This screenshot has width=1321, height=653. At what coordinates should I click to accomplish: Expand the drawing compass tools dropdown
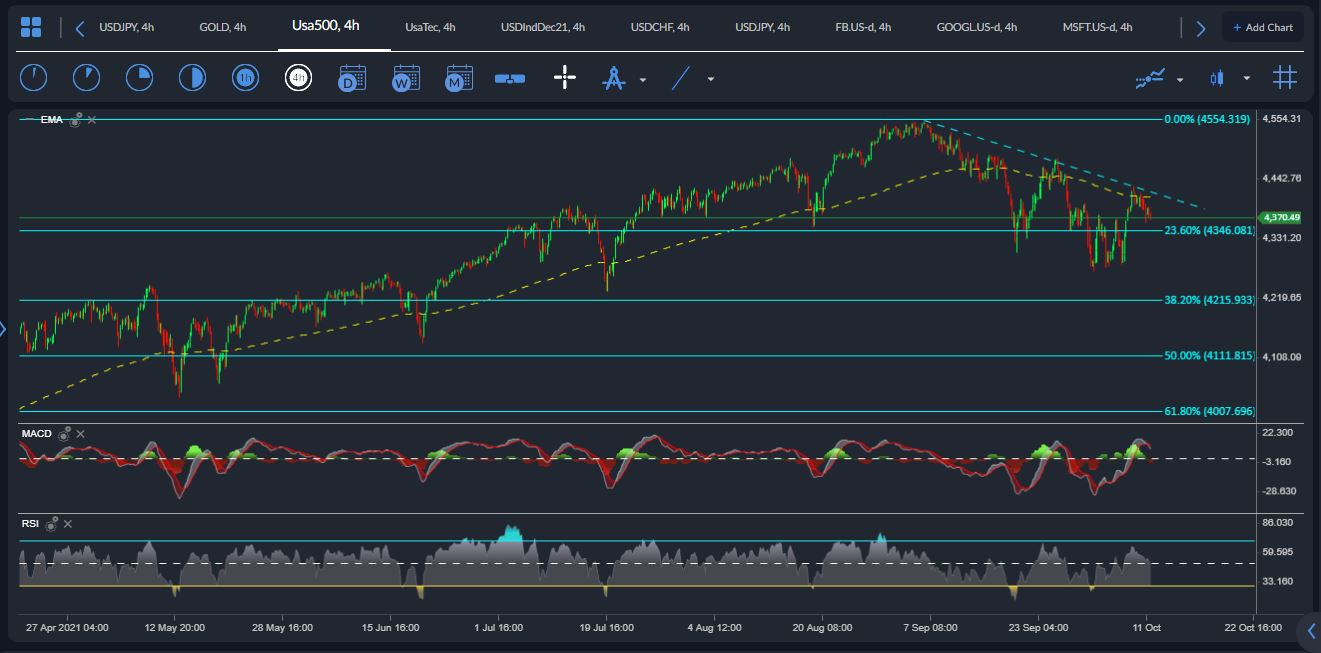643,79
